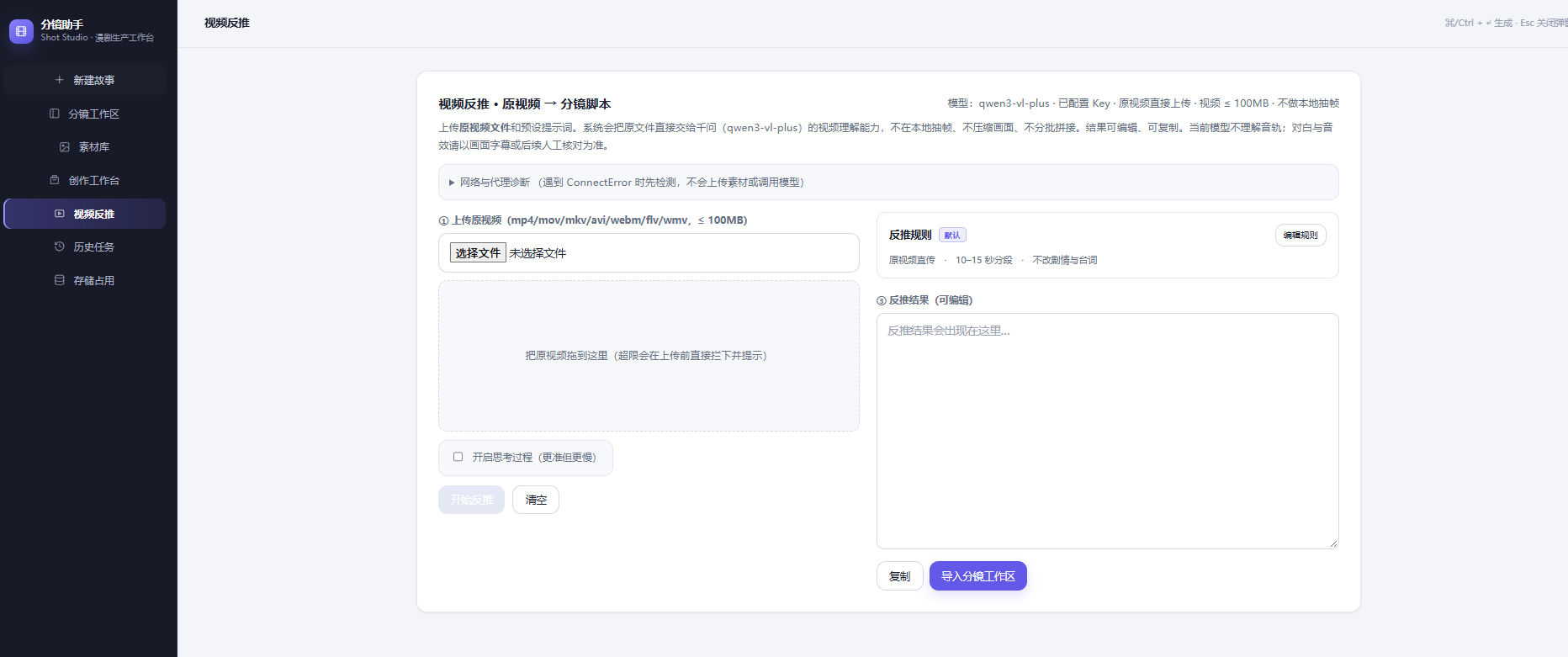The height and width of the screenshot is (657, 1568).
Task: Click the video drop zone area
Action: click(649, 356)
